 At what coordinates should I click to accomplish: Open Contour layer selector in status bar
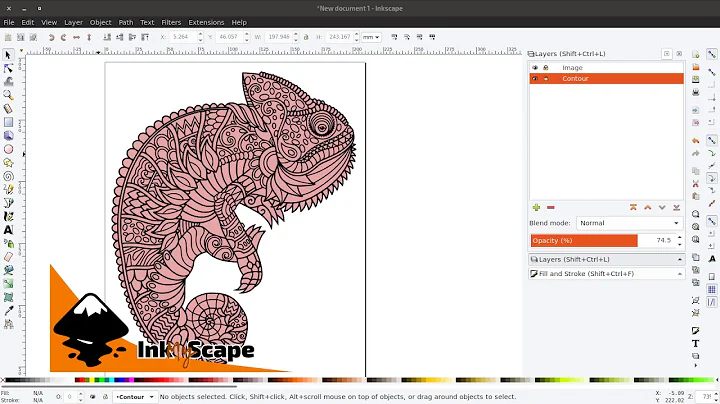tap(135, 397)
